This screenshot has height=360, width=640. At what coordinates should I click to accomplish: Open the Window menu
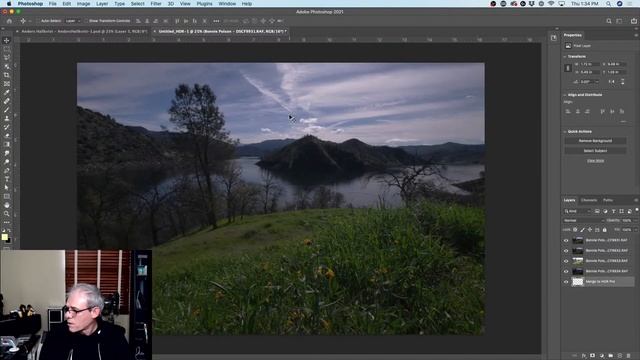227,4
